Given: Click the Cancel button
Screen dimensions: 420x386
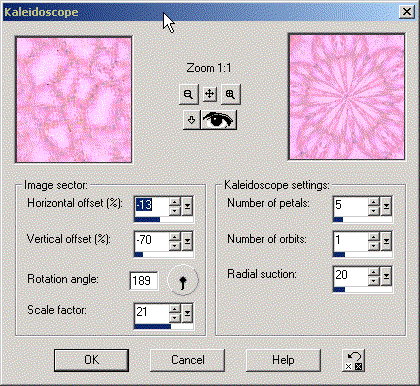Looking at the screenshot, I should click(x=188, y=360).
